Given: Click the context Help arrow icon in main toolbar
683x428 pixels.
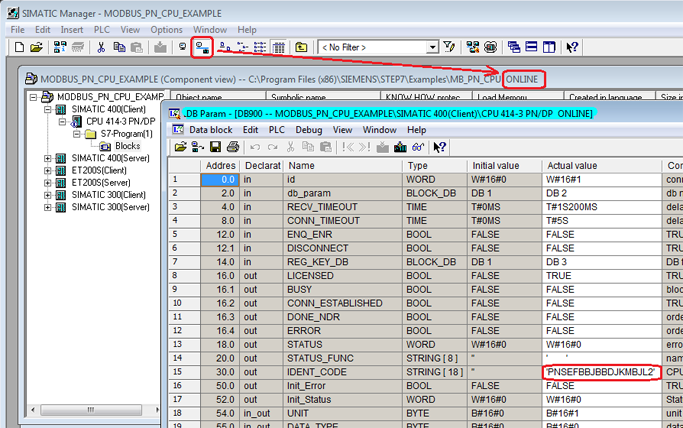Looking at the screenshot, I should pos(572,47).
